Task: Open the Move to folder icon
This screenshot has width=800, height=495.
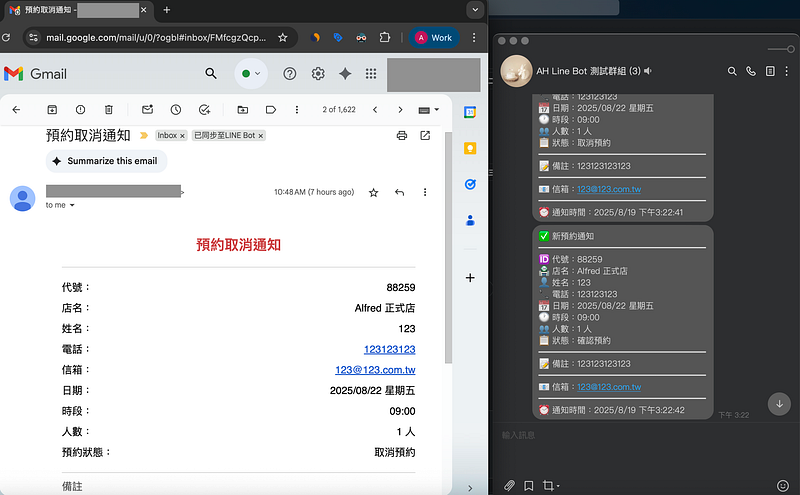Action: [243, 110]
